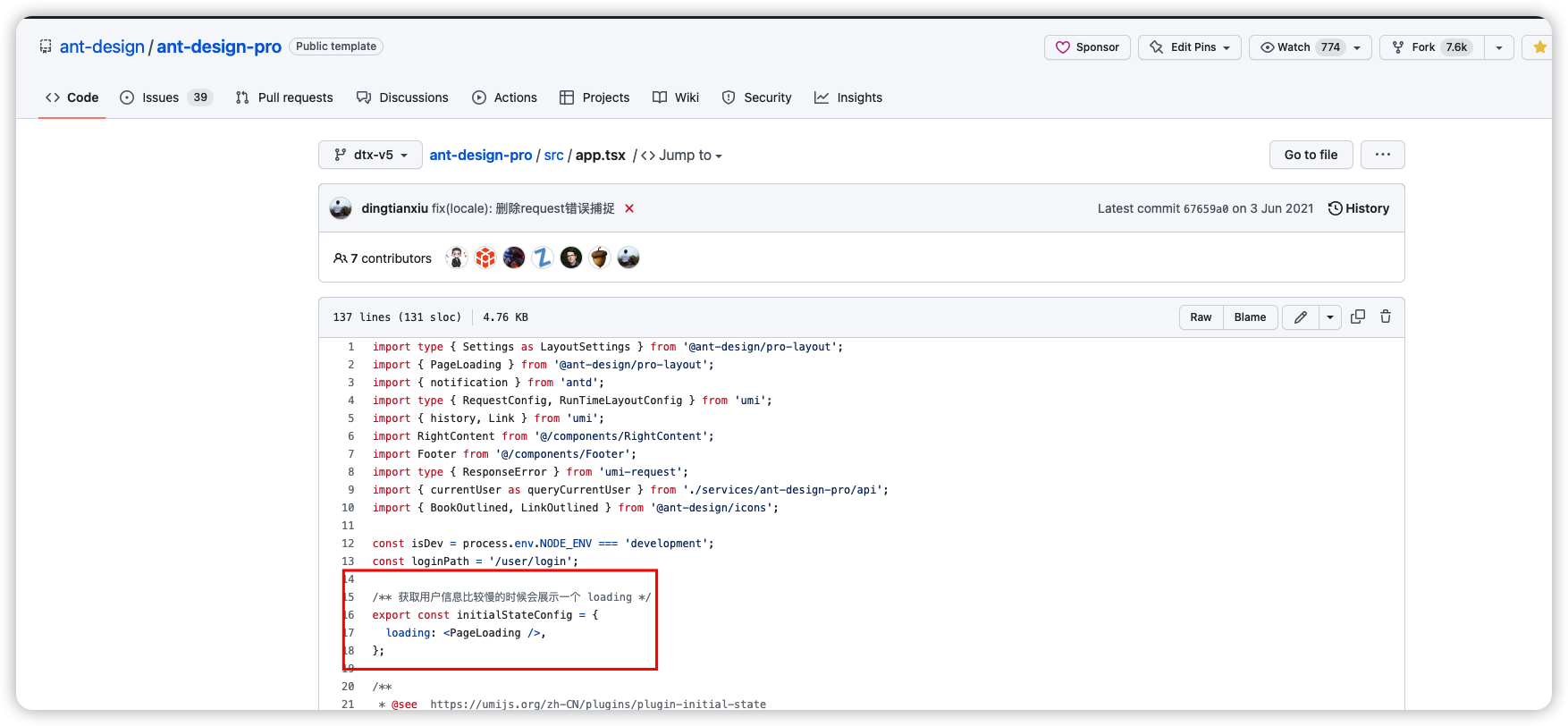Open the Jump to symbol dropdown
The width and height of the screenshot is (1568, 726).
pos(681,155)
